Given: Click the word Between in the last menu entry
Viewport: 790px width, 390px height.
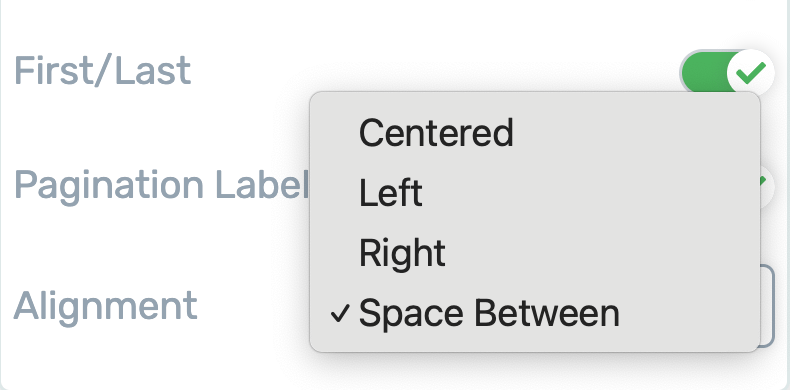Looking at the screenshot, I should (x=547, y=313).
